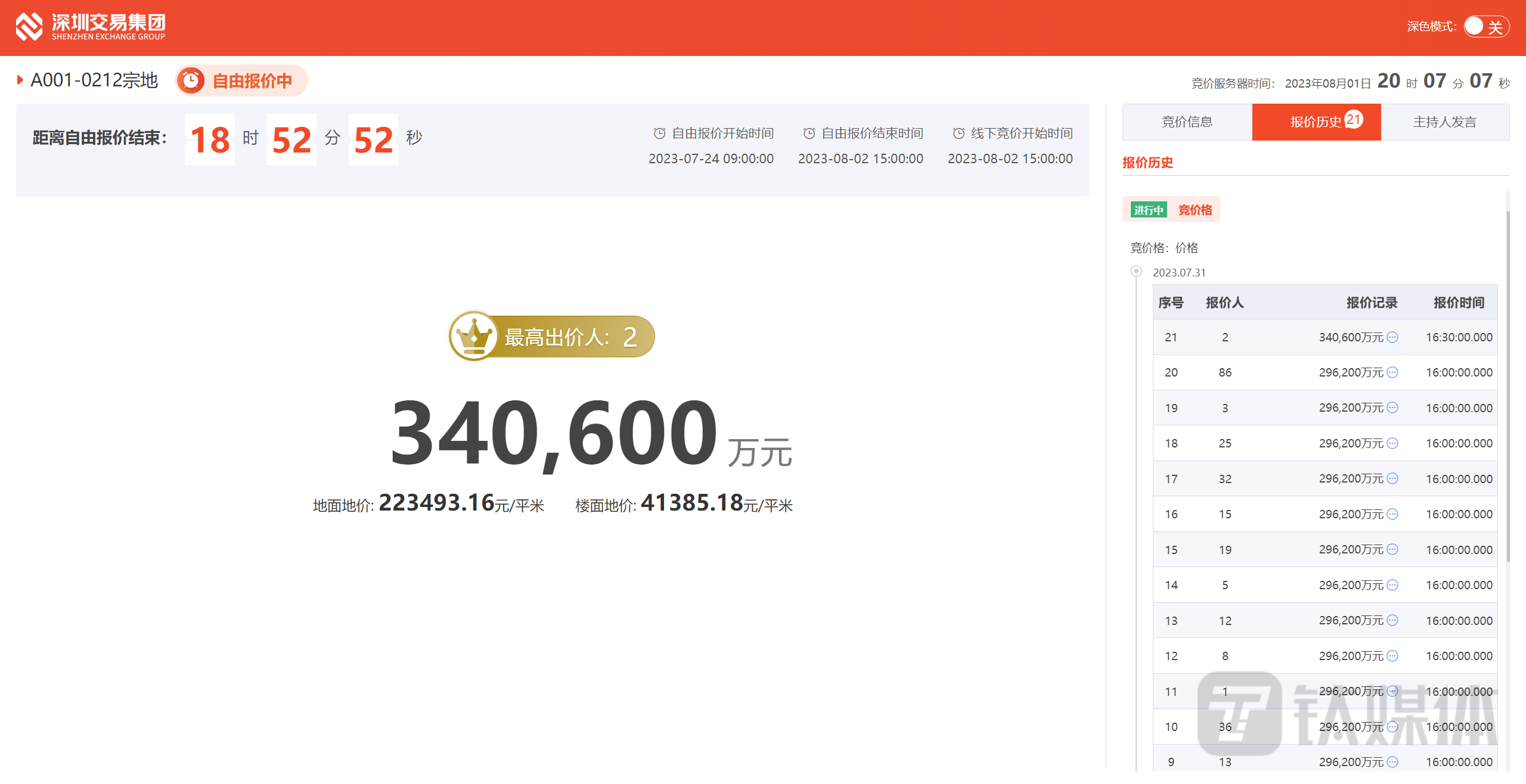Click the clock icon beside 自由报价开始时间
Image resolution: width=1526 pixels, height=784 pixels.
(x=659, y=133)
